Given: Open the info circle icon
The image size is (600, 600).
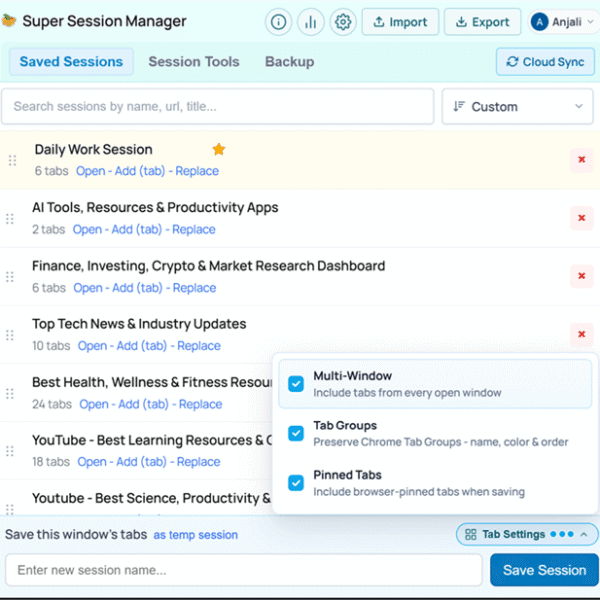Looking at the screenshot, I should pyautogui.click(x=278, y=22).
